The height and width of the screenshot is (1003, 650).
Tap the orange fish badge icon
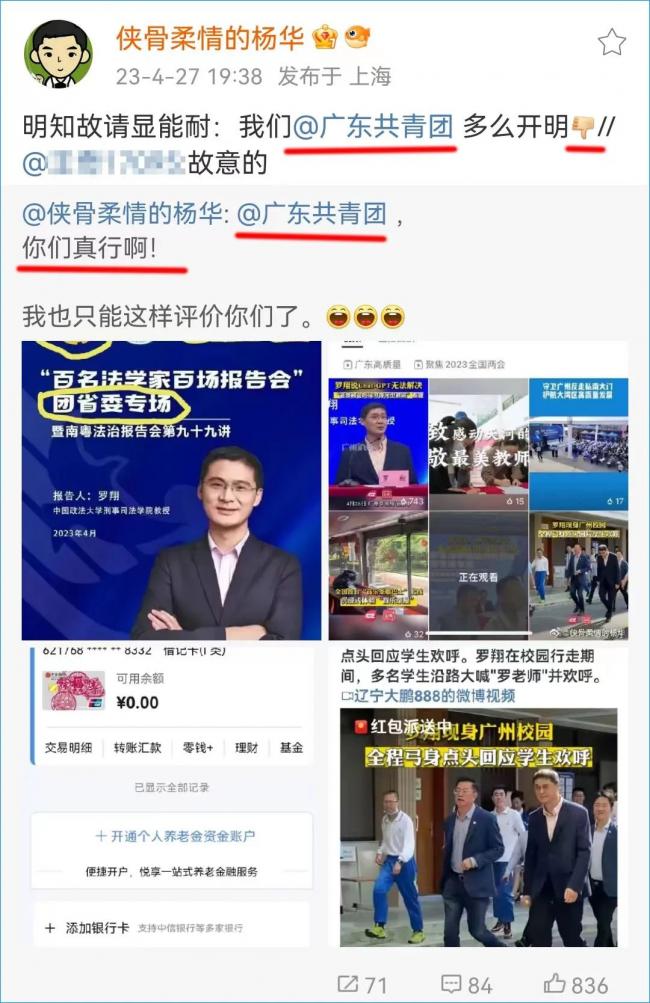(x=357, y=36)
